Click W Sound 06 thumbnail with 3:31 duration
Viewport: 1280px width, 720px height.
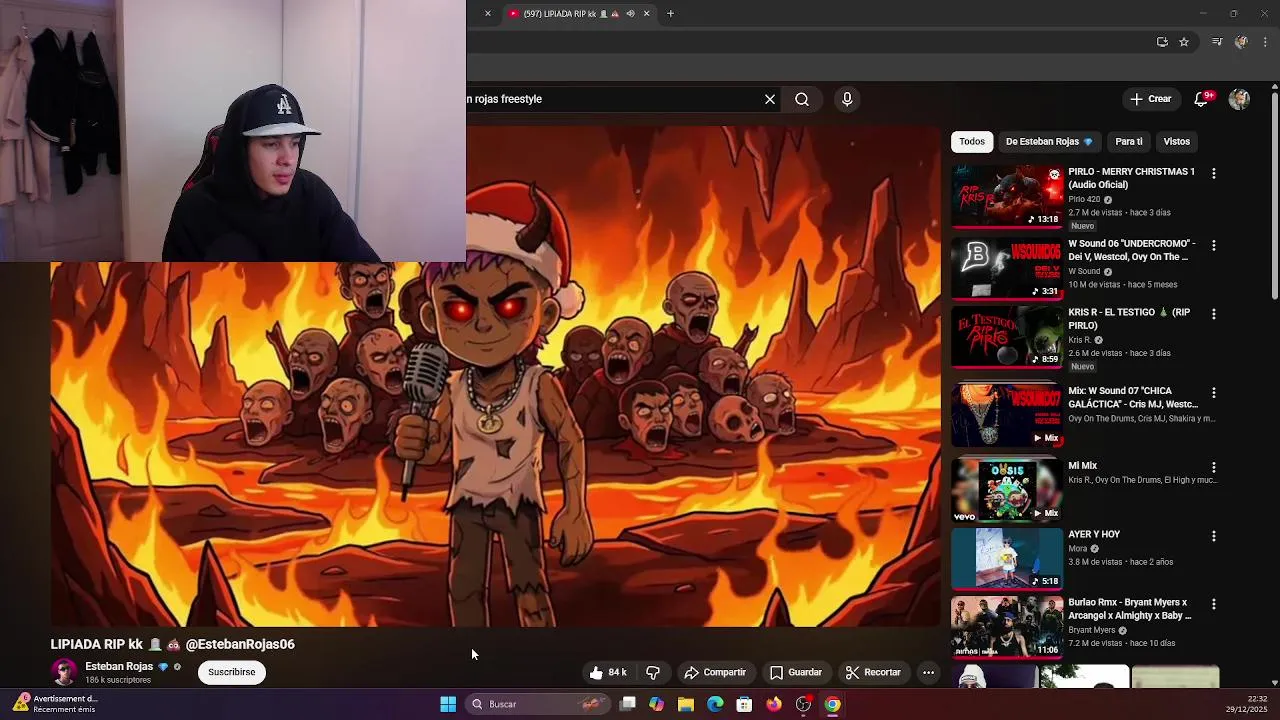[1007, 269]
